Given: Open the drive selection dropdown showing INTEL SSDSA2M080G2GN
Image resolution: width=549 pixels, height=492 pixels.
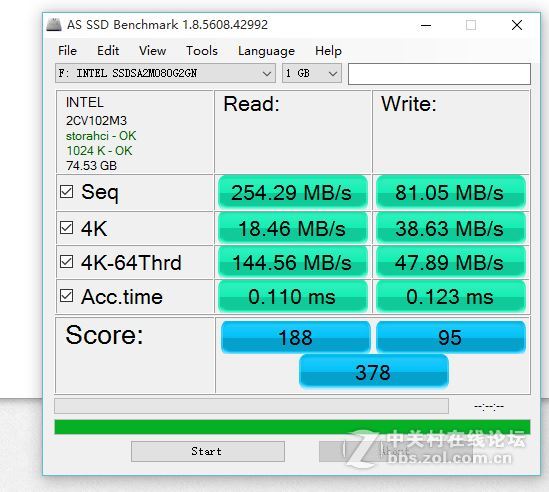Looking at the screenshot, I should 165,73.
